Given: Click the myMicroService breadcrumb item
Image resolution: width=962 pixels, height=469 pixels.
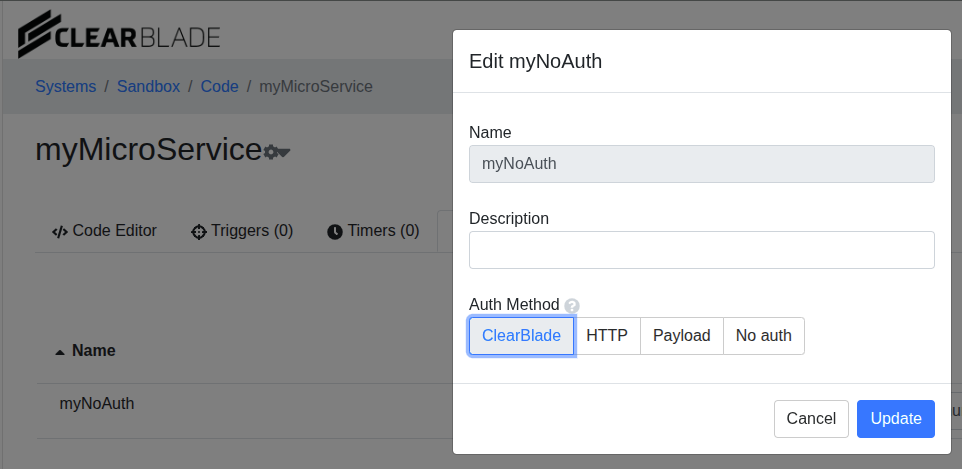Looking at the screenshot, I should pyautogui.click(x=316, y=87).
